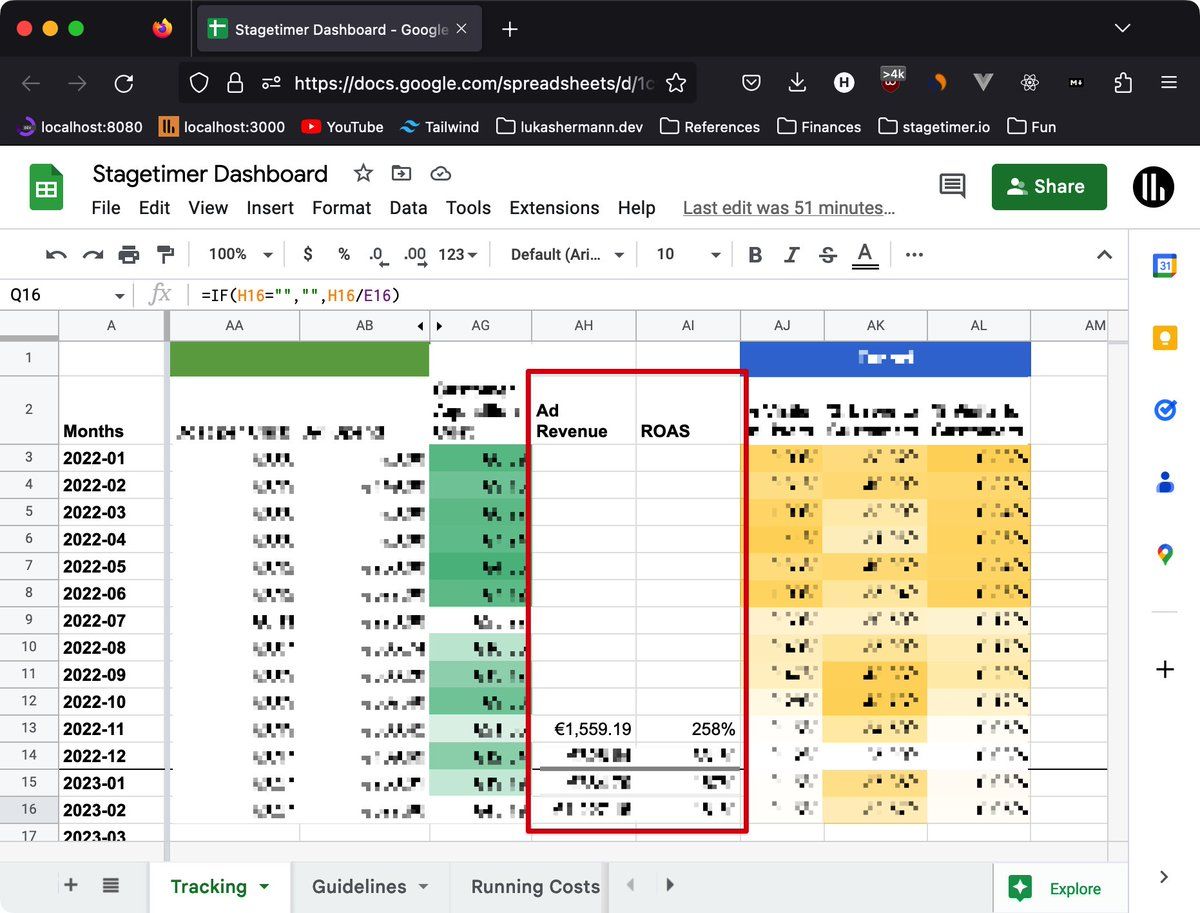This screenshot has width=1200, height=913.
Task: Expand the Default (Arial) font dropdown
Action: (567, 255)
